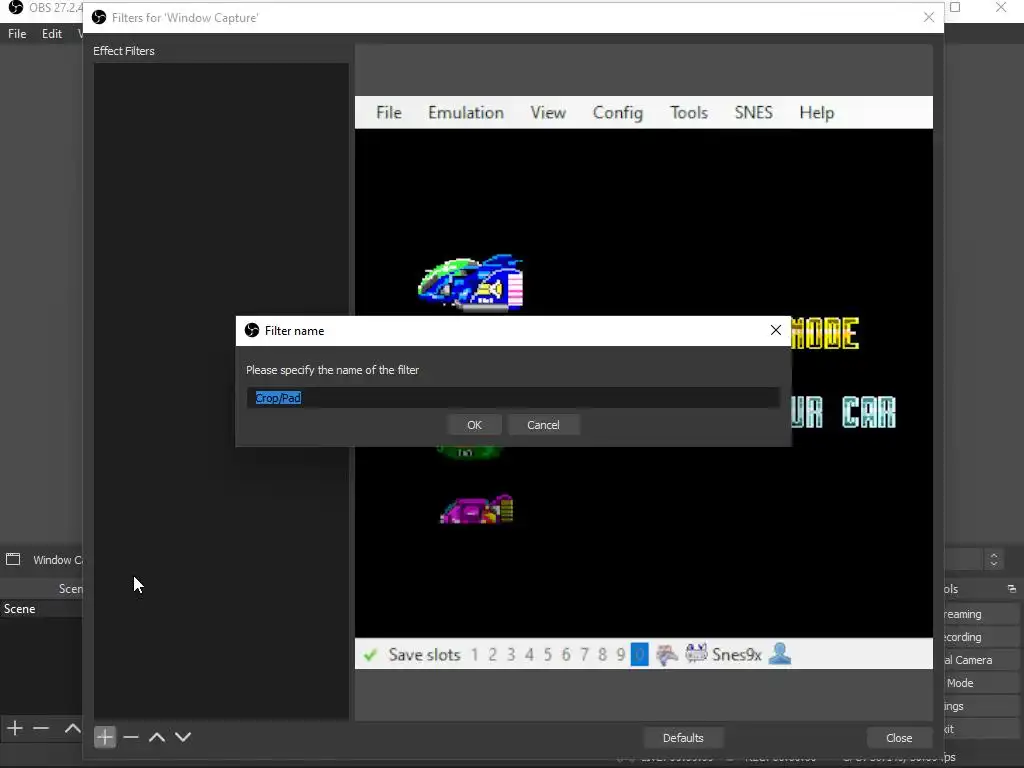This screenshot has height=768, width=1024.
Task: Click the dock pop-out icon on the Controls panel
Action: coord(1012,588)
